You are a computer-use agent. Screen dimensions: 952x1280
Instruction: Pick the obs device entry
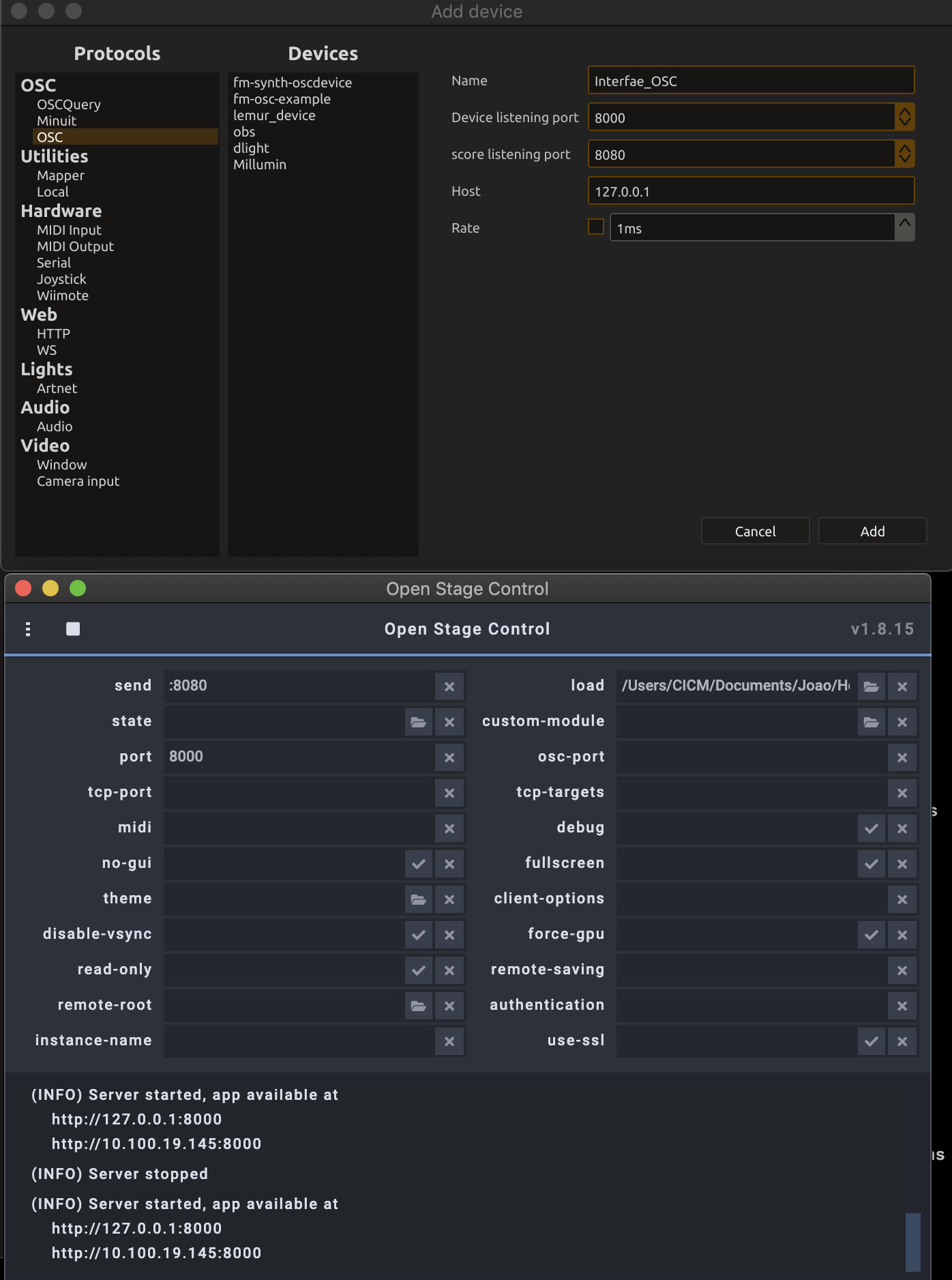[x=244, y=132]
